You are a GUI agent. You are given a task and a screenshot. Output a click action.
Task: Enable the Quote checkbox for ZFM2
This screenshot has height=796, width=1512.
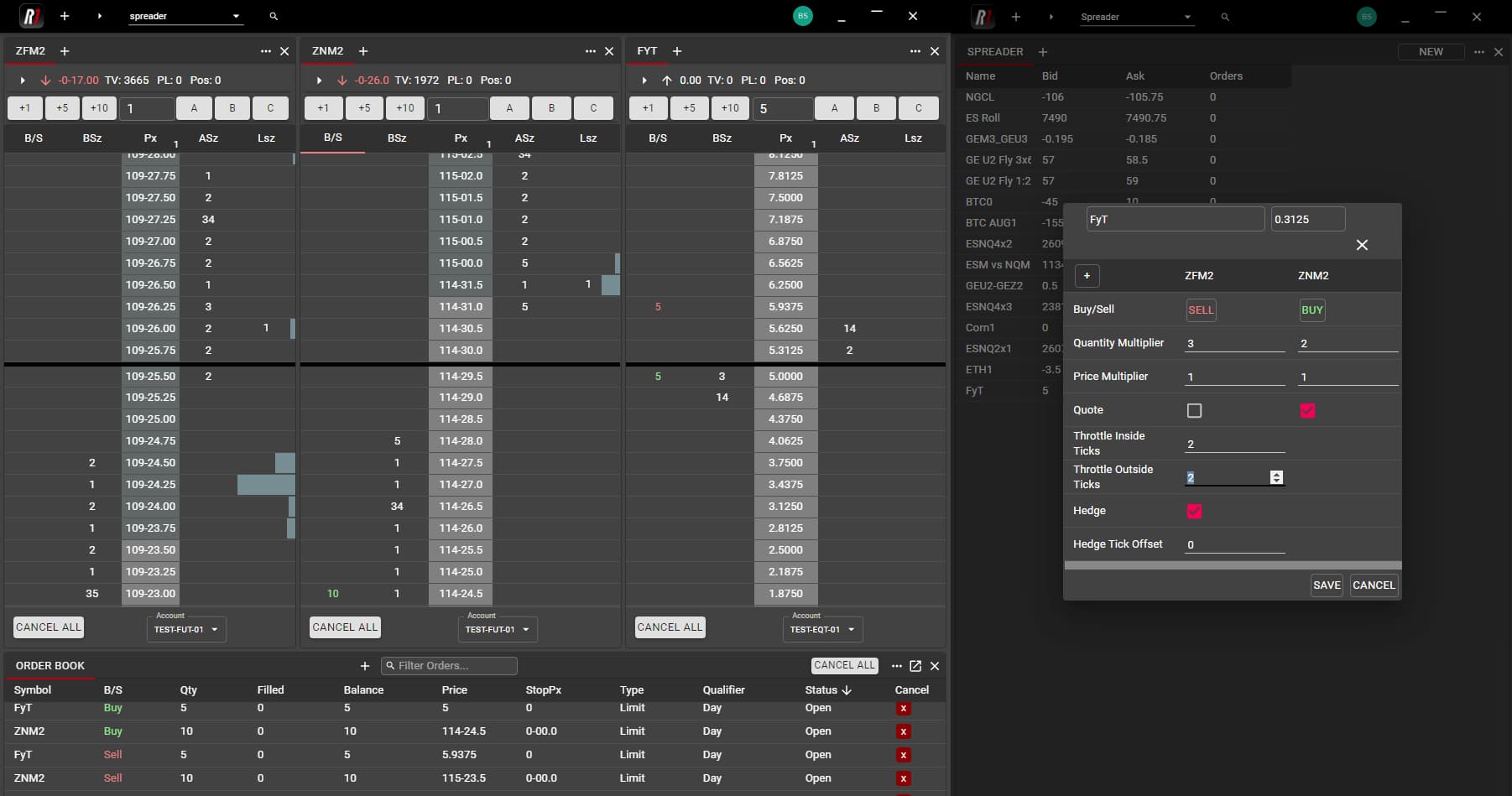point(1195,410)
